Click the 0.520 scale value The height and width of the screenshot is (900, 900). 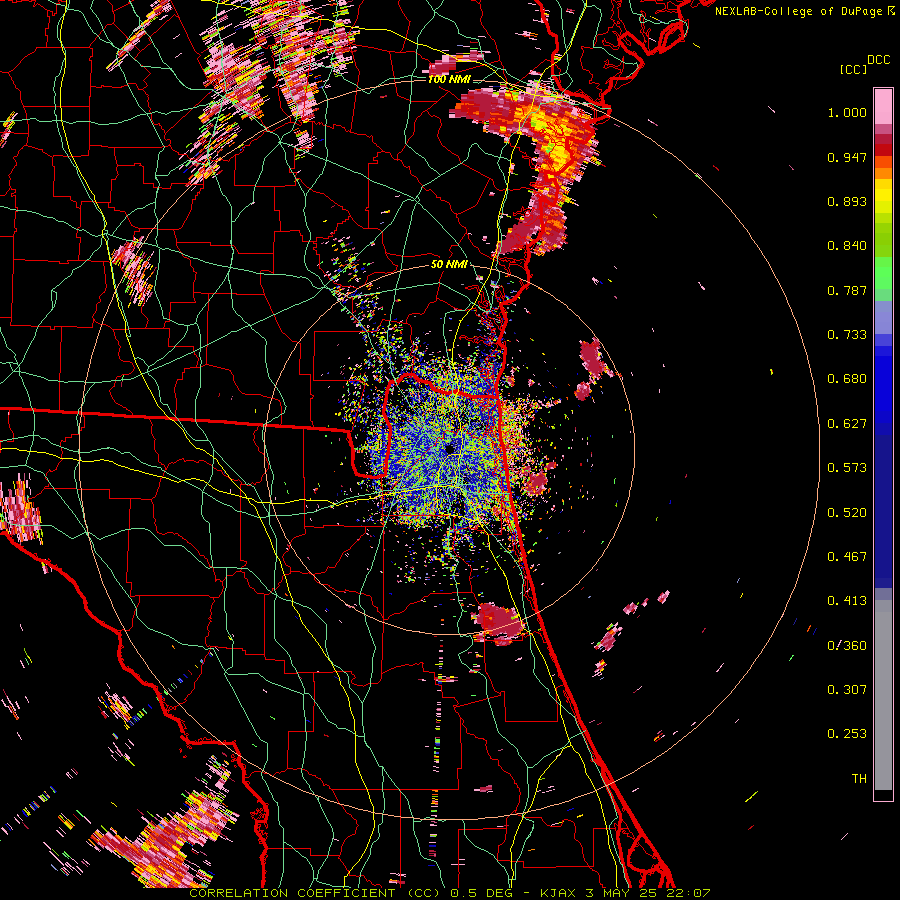pos(847,513)
